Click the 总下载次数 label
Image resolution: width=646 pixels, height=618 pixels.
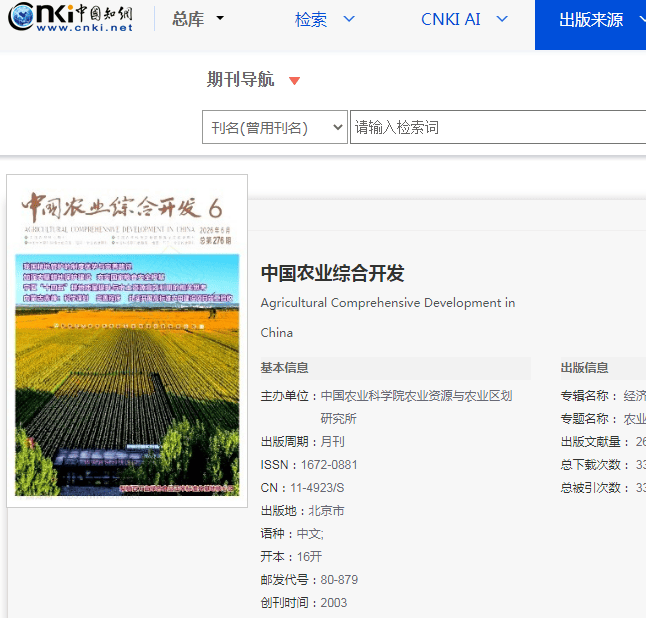pyautogui.click(x=595, y=465)
